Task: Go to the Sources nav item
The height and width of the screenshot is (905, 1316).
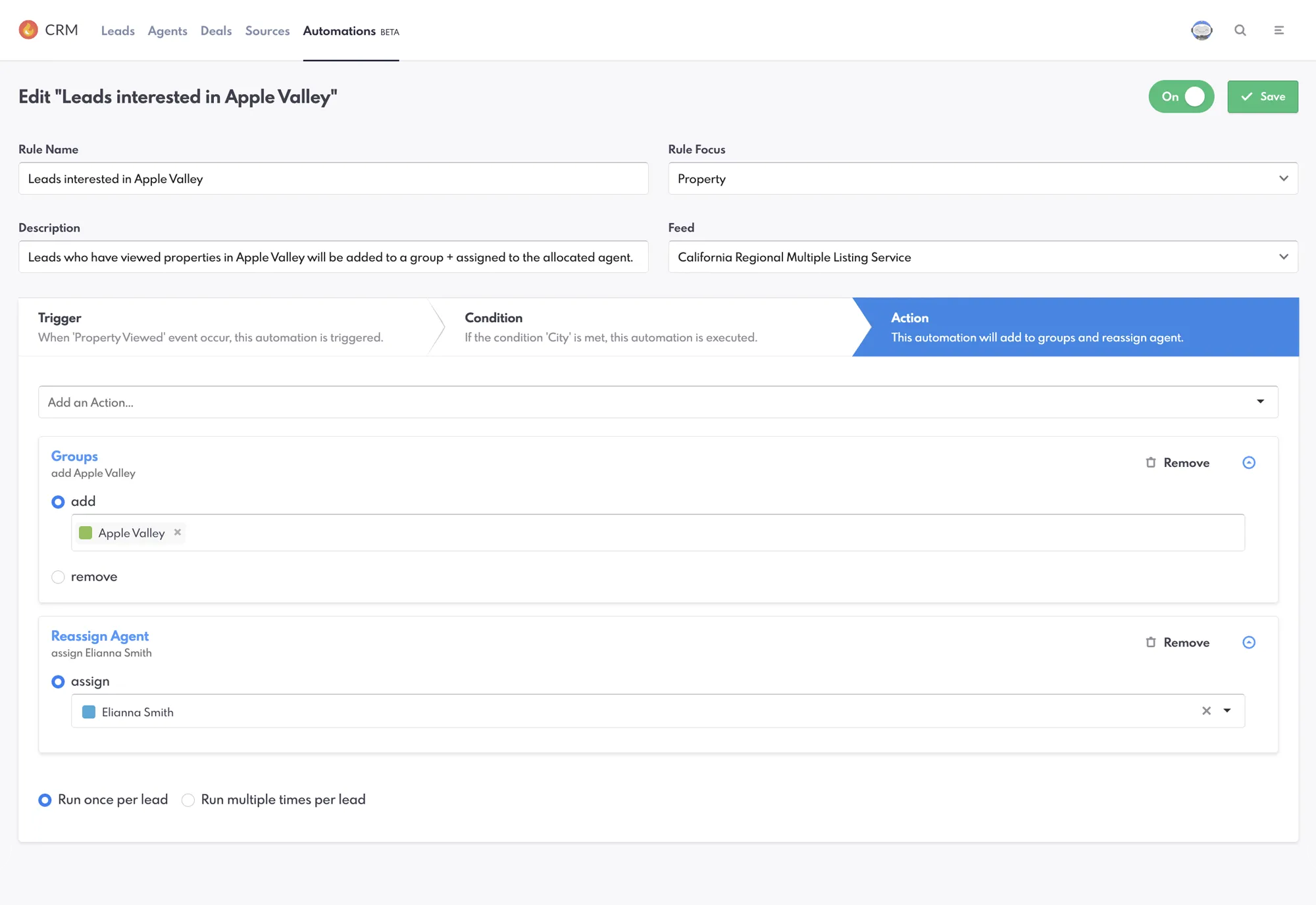Action: click(x=267, y=31)
